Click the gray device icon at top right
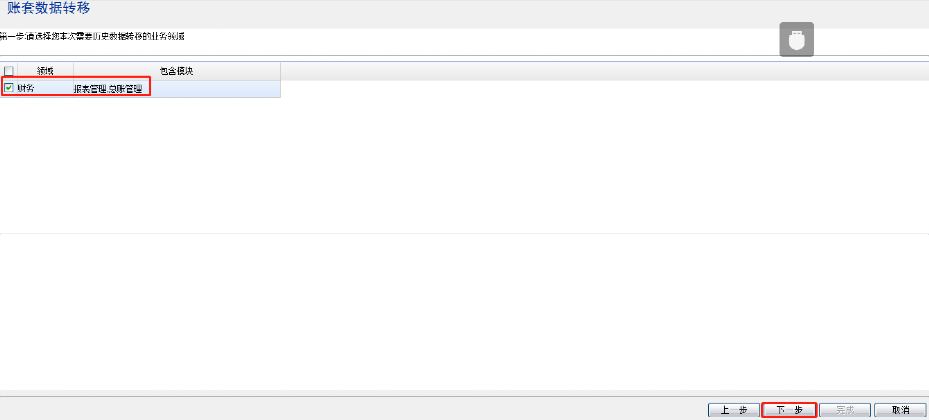The image size is (929, 420). pos(797,39)
